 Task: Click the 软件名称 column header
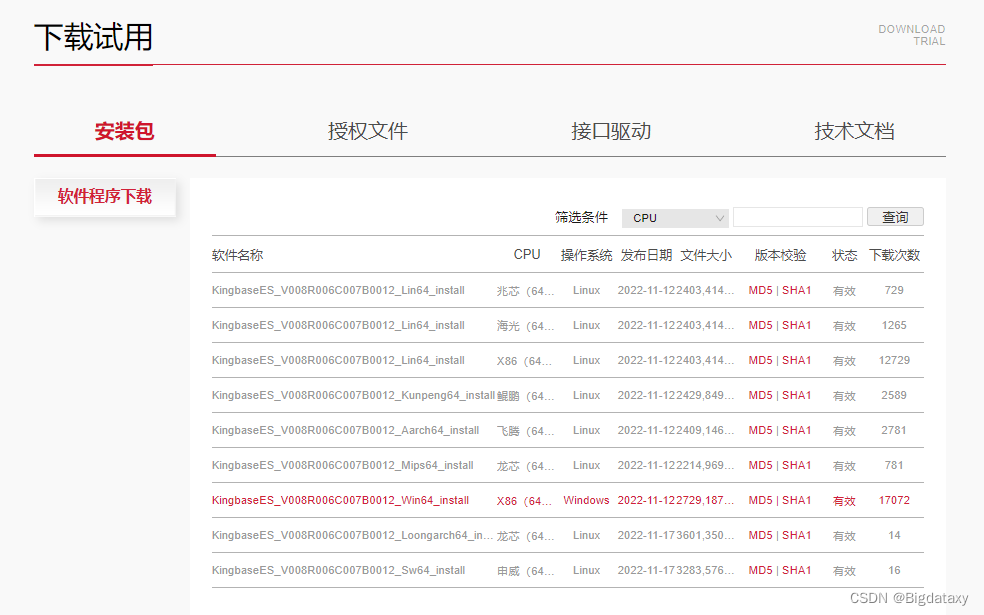coord(237,255)
